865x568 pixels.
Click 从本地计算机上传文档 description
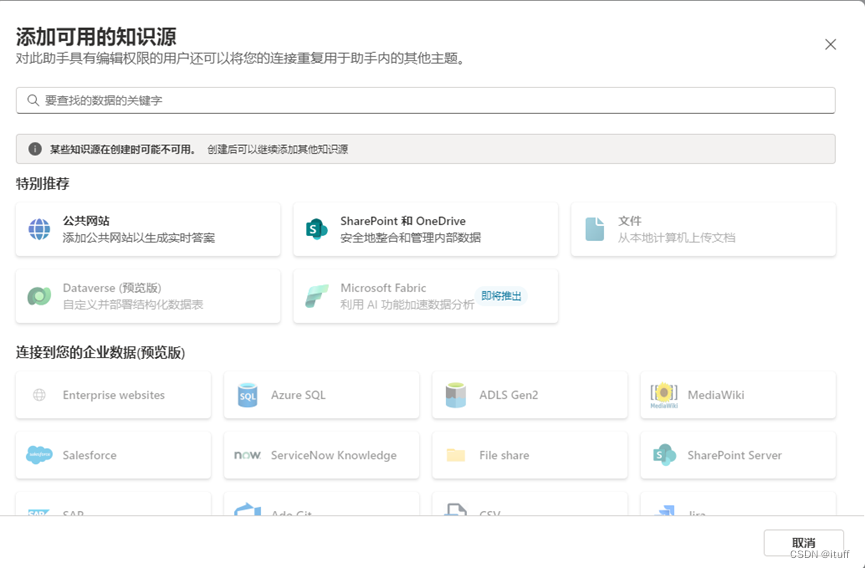click(x=676, y=238)
